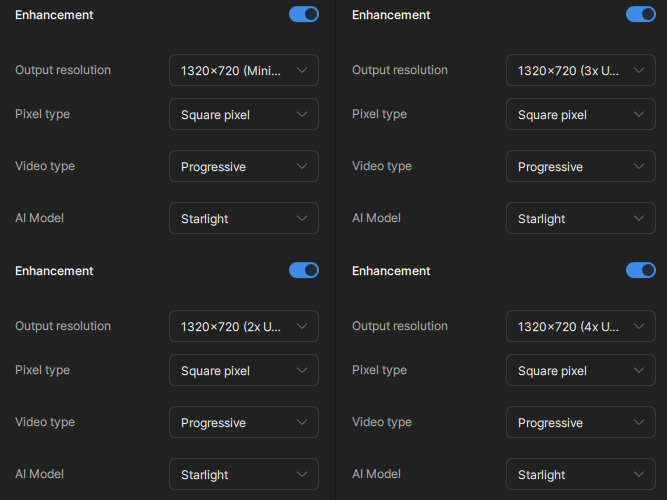This screenshot has width=667, height=500.
Task: Expand Video type dropdown in the top-right panel
Action: pos(581,166)
